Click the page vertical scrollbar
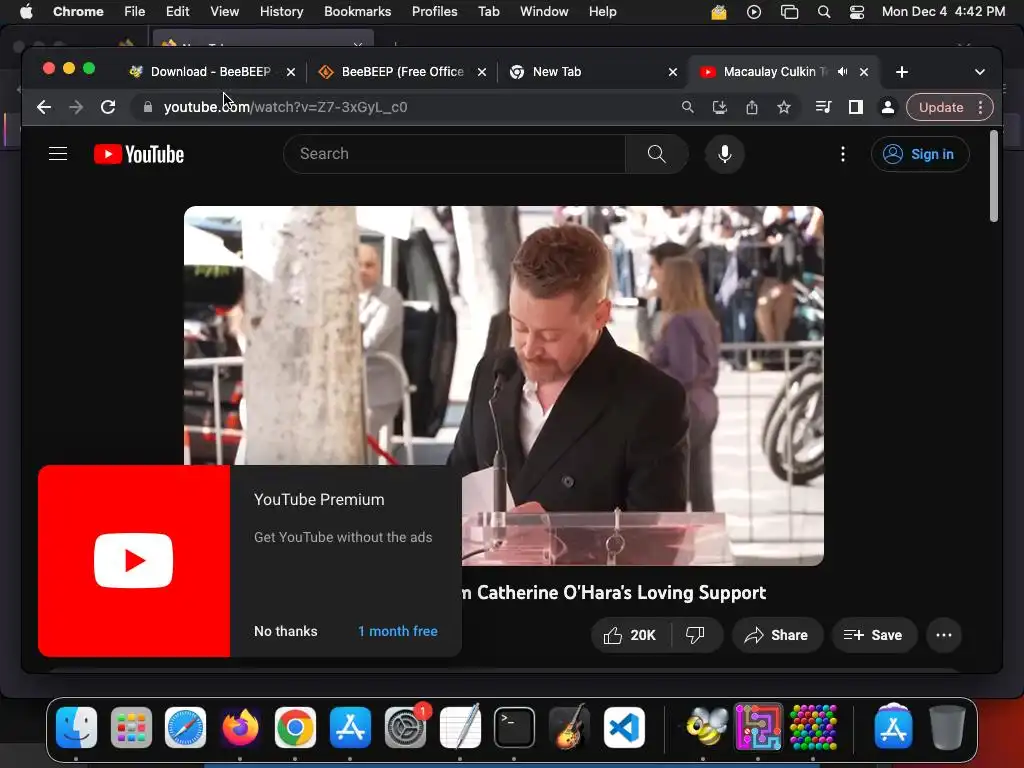 (x=993, y=176)
